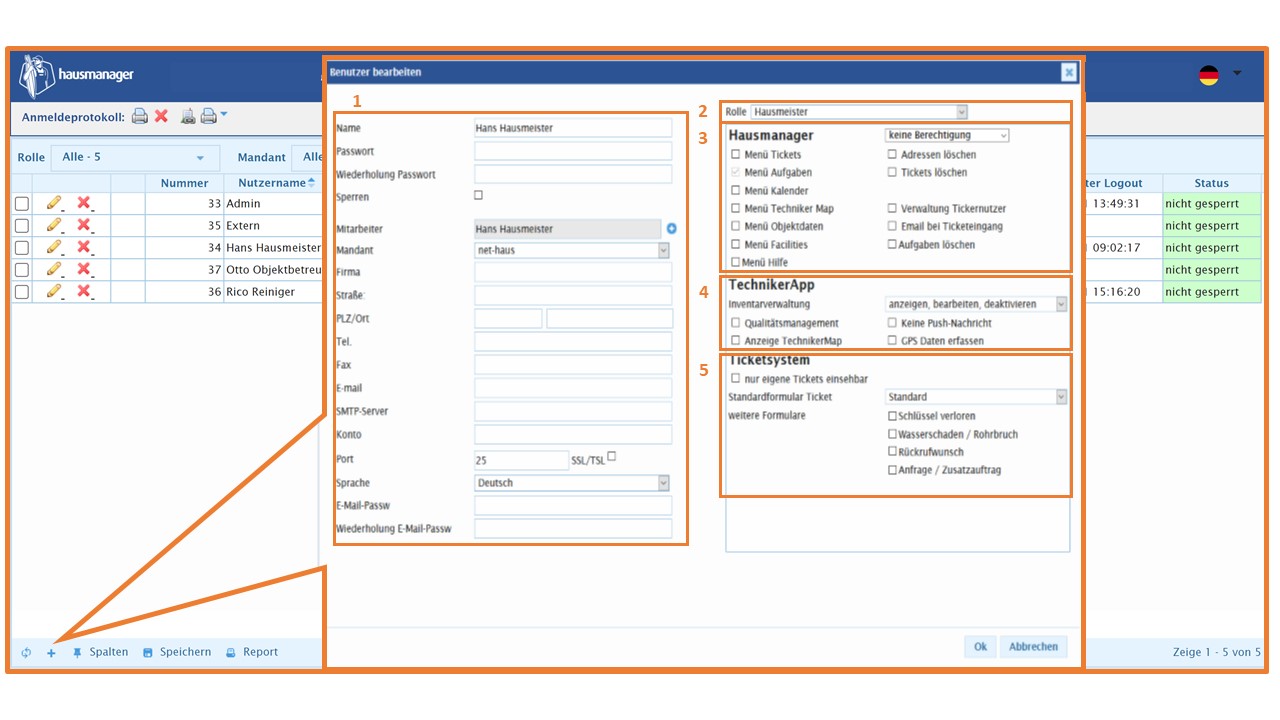Toggle Menü Objektdaten checkbox
Screen dimensions: 1280x720
[736, 227]
